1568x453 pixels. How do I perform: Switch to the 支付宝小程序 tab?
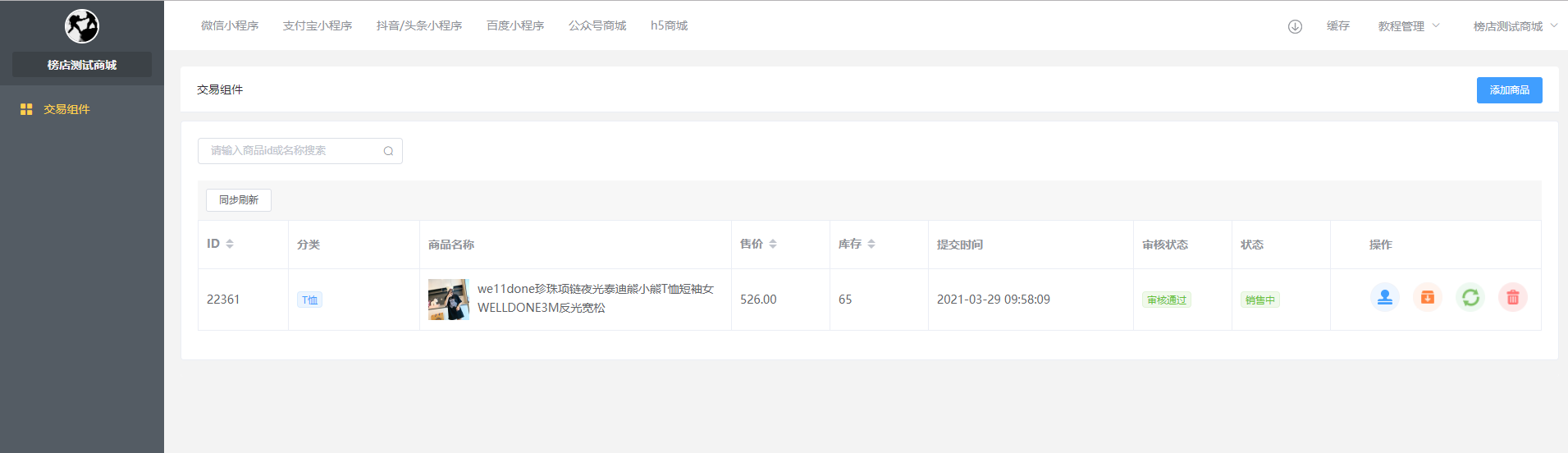pos(318,25)
